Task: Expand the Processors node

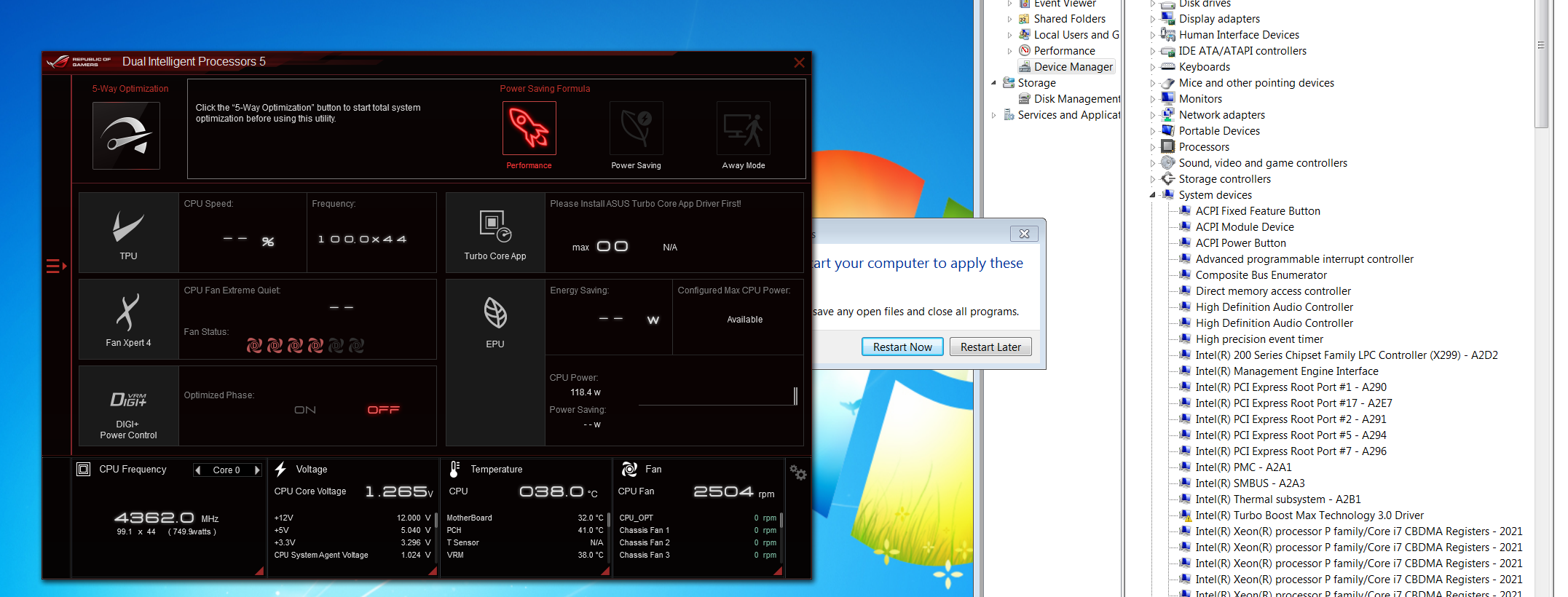Action: click(1153, 147)
